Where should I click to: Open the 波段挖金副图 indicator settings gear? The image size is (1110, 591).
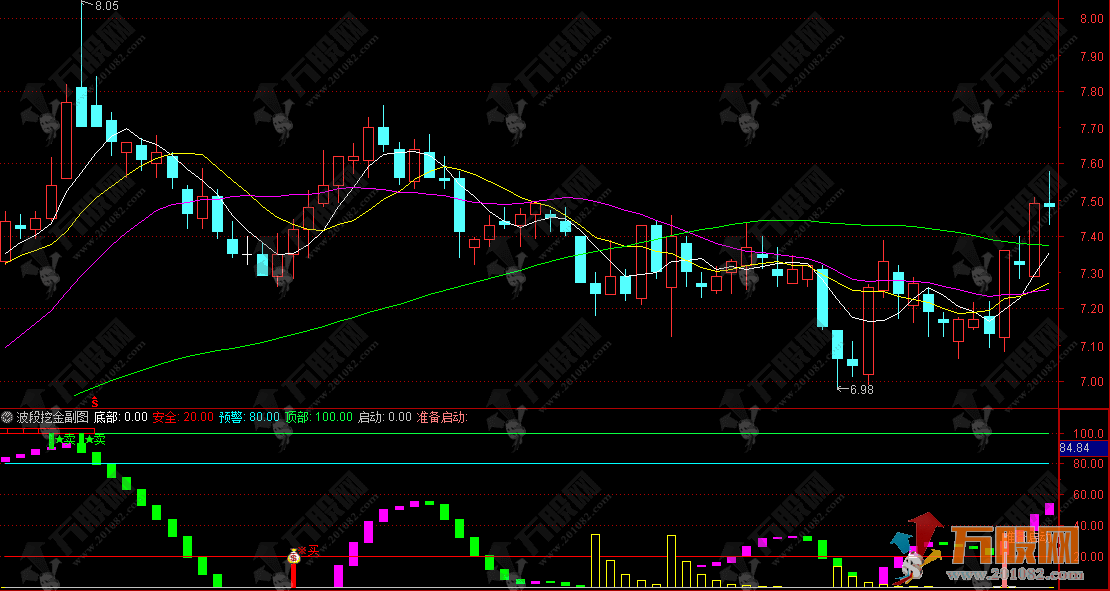point(7,417)
